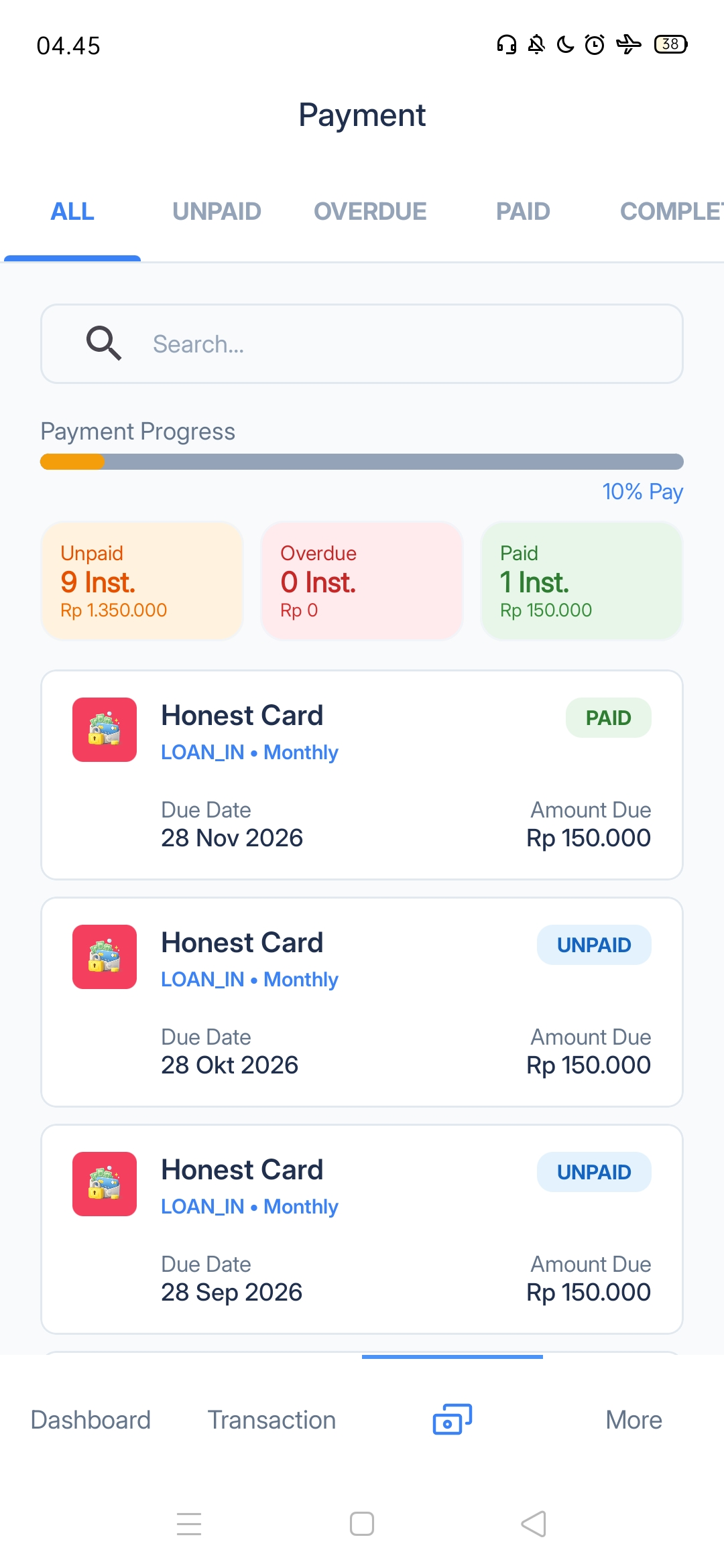This screenshot has height=1568, width=724.
Task: Open the More menu
Action: pos(633,1420)
